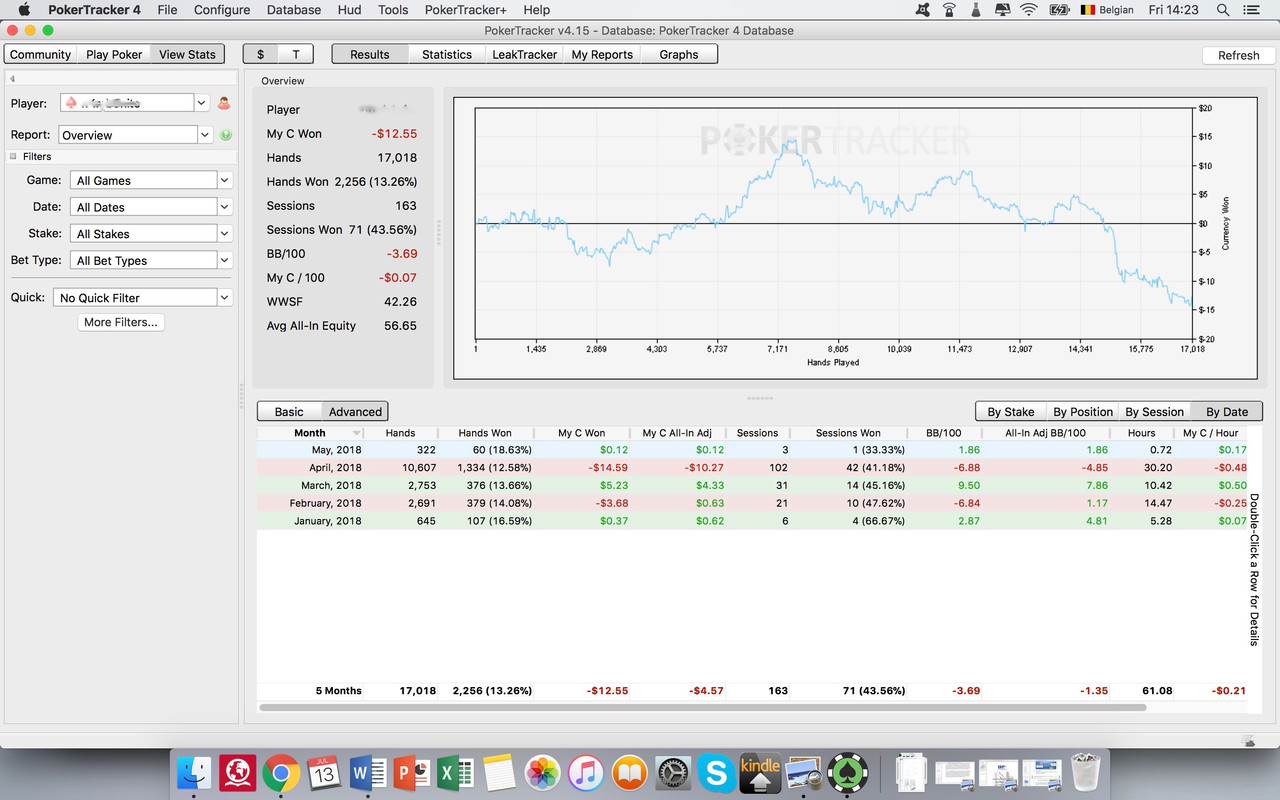Click the green help icon next to Report
The image size is (1280, 800).
click(x=226, y=135)
